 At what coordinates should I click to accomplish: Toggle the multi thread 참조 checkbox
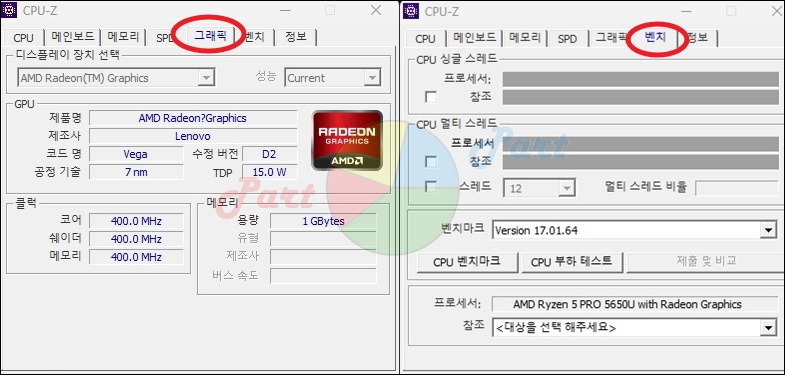[x=431, y=162]
